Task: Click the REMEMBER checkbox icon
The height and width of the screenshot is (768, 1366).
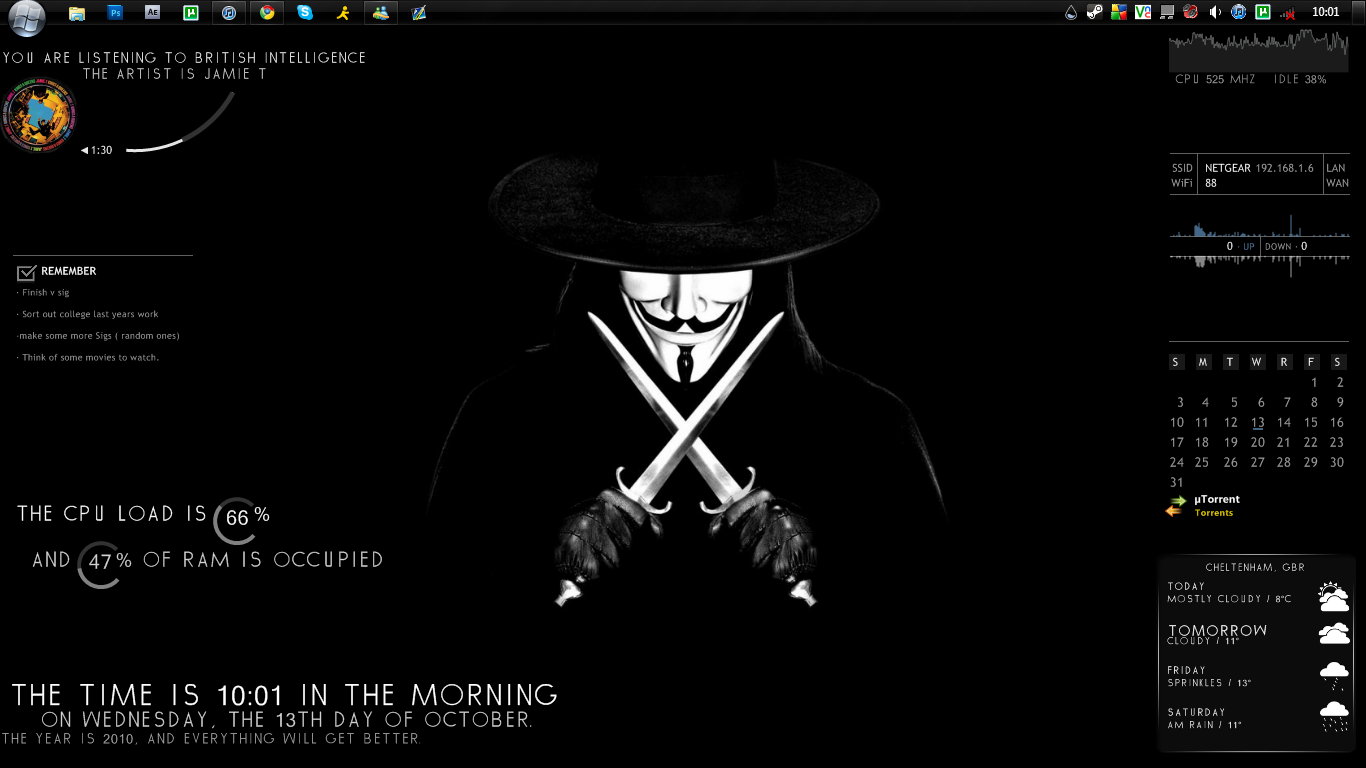Action: 26,272
